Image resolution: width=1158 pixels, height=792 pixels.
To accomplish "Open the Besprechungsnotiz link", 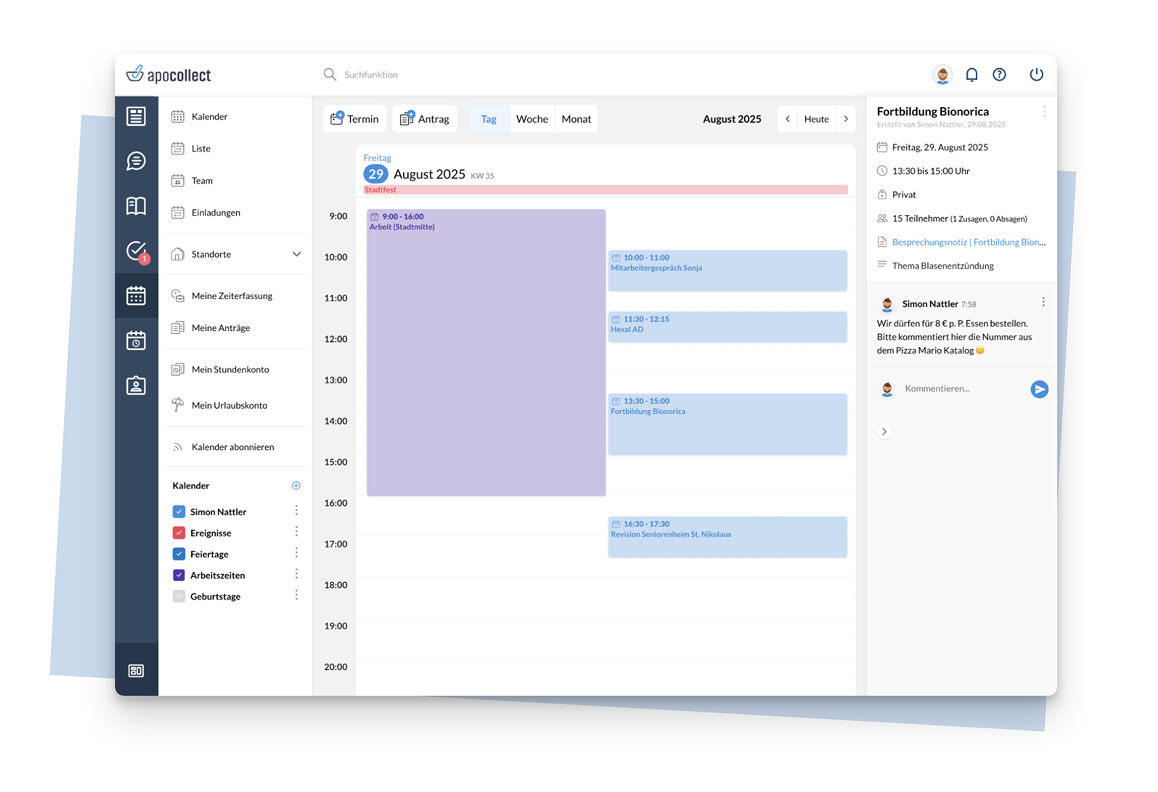I will (x=968, y=242).
